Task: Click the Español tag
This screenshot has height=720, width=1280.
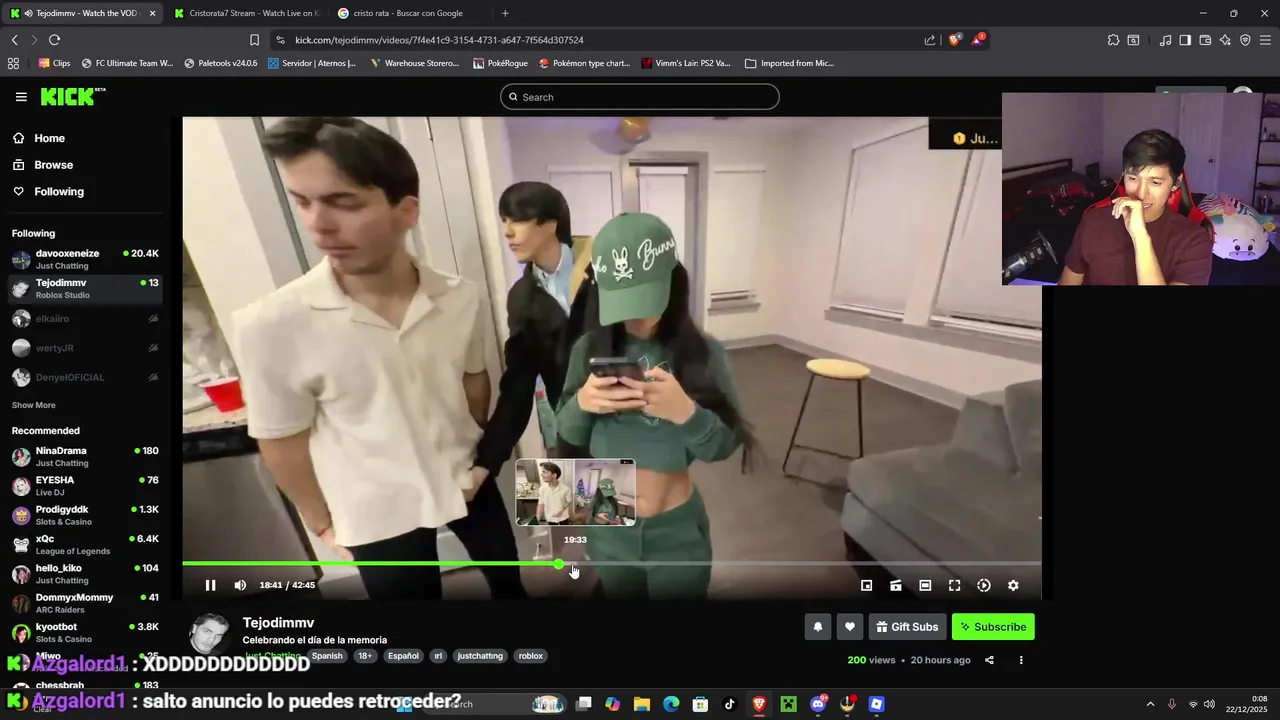Action: click(403, 656)
